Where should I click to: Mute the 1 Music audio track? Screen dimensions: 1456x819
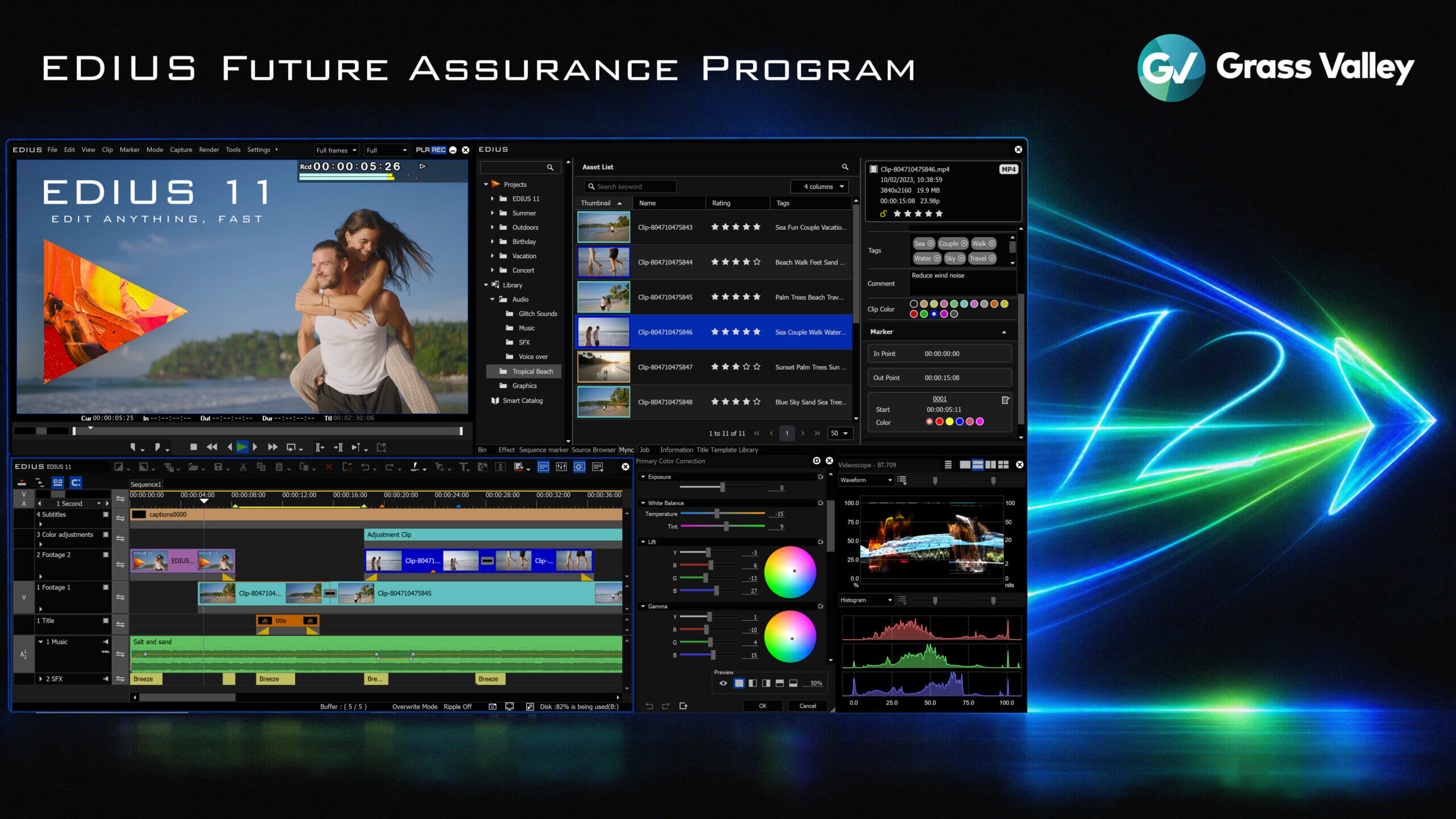(105, 642)
